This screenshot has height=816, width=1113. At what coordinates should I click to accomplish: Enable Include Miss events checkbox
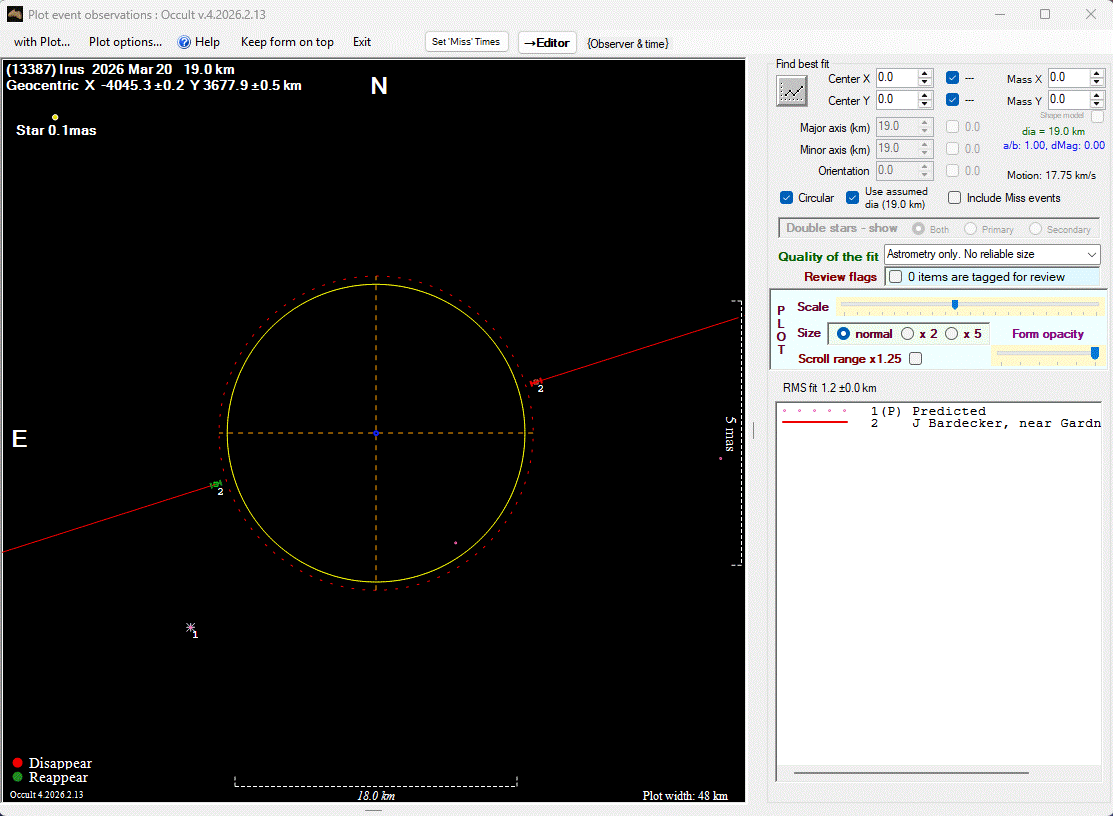pyautogui.click(x=955, y=198)
